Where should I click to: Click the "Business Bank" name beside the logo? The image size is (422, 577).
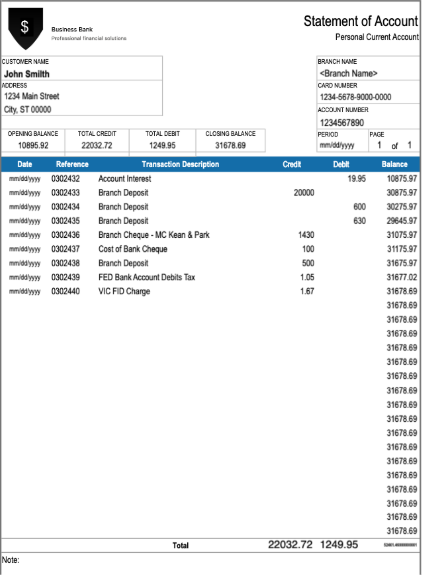point(72,29)
